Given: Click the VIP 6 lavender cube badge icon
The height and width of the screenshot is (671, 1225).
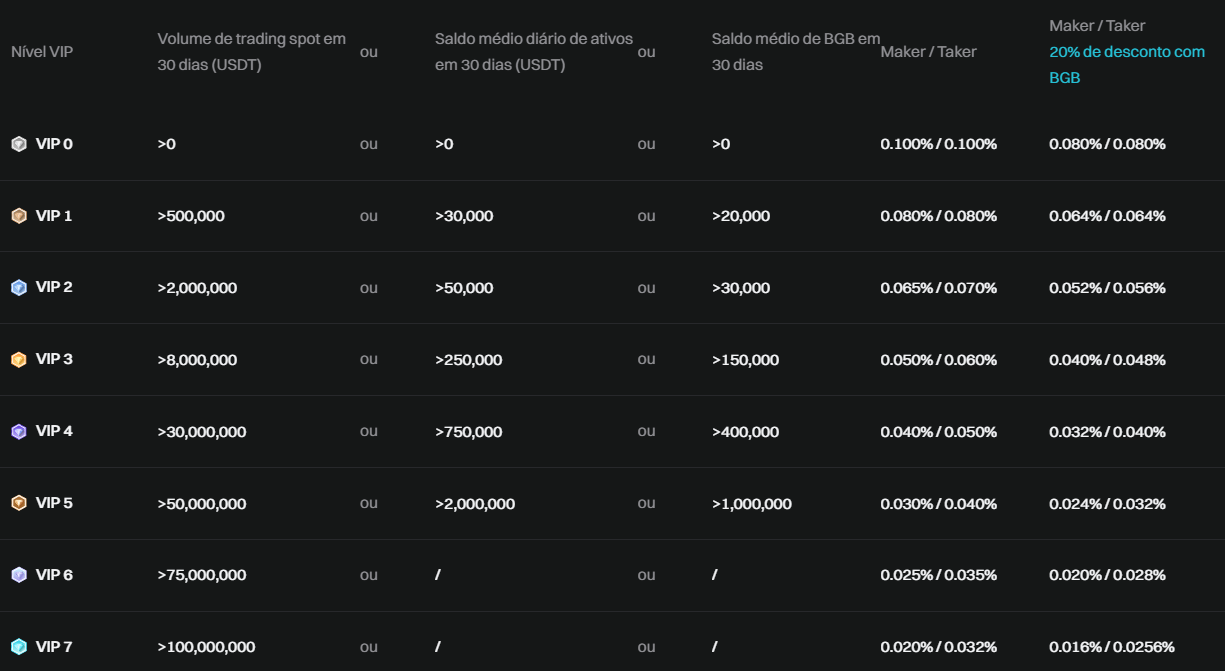Looking at the screenshot, I should (19, 575).
